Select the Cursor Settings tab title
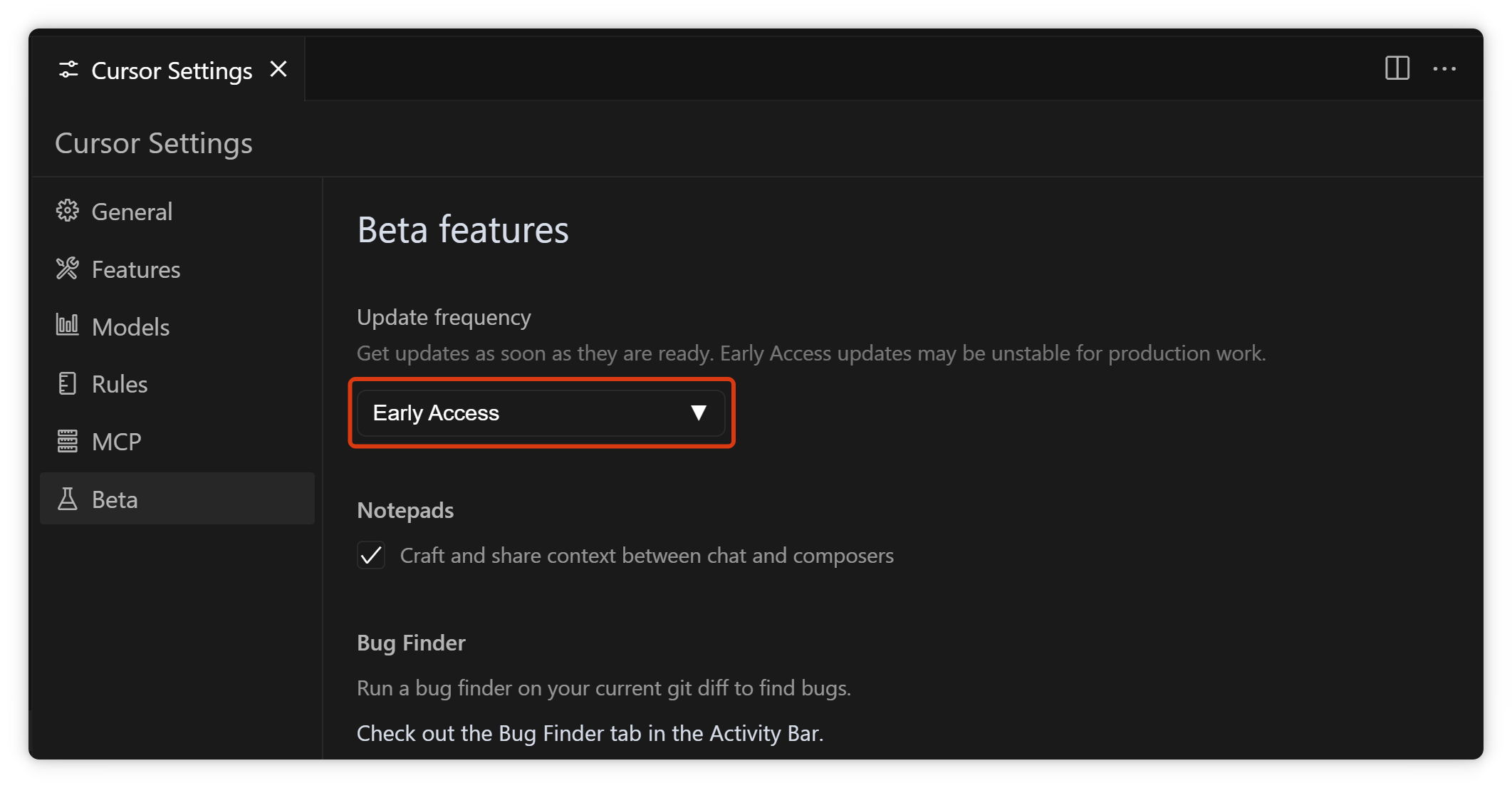Viewport: 1512px width, 788px height. coord(172,71)
